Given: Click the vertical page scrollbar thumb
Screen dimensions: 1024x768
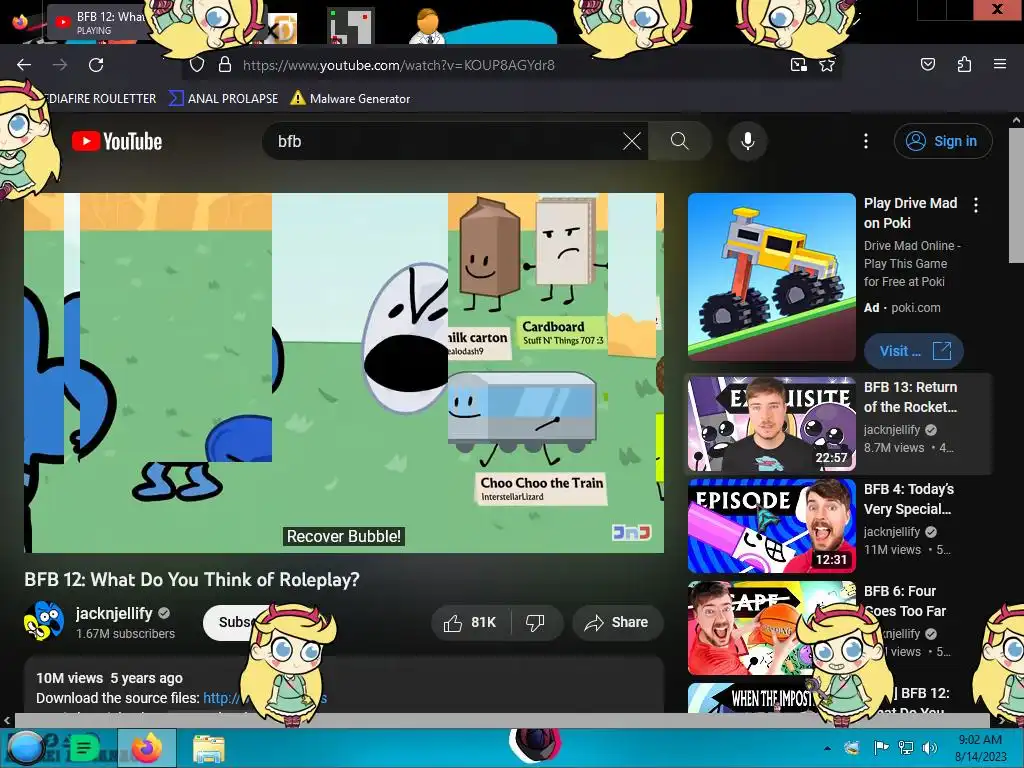Looking at the screenshot, I should tap(1016, 196).
